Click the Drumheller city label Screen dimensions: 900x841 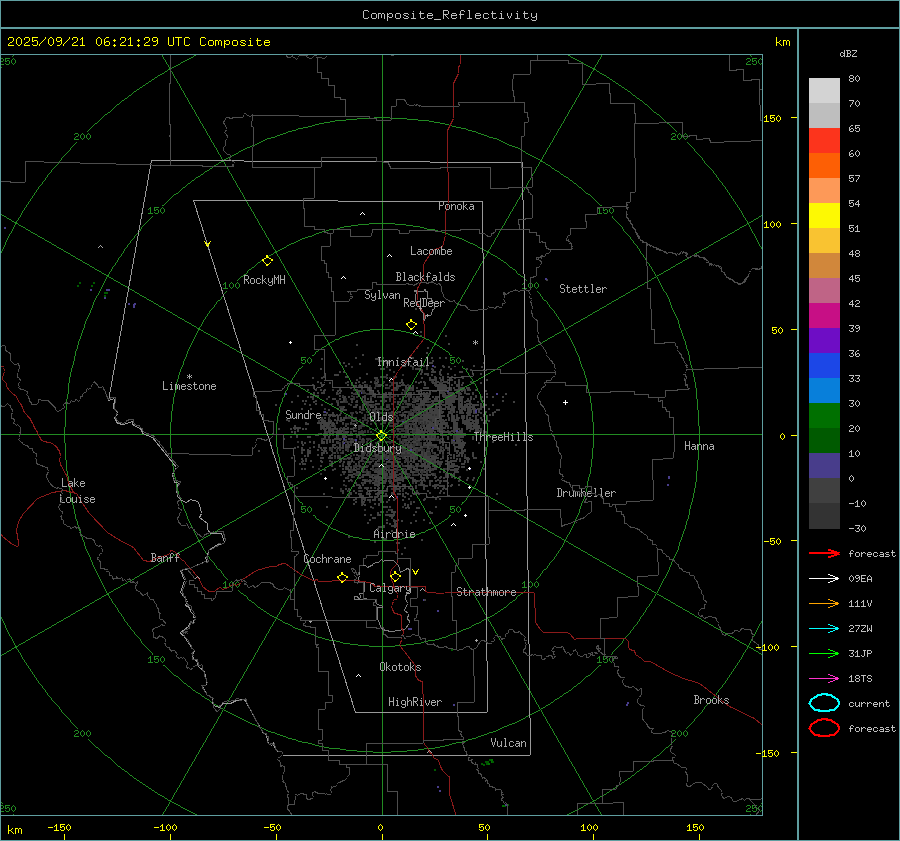point(586,493)
